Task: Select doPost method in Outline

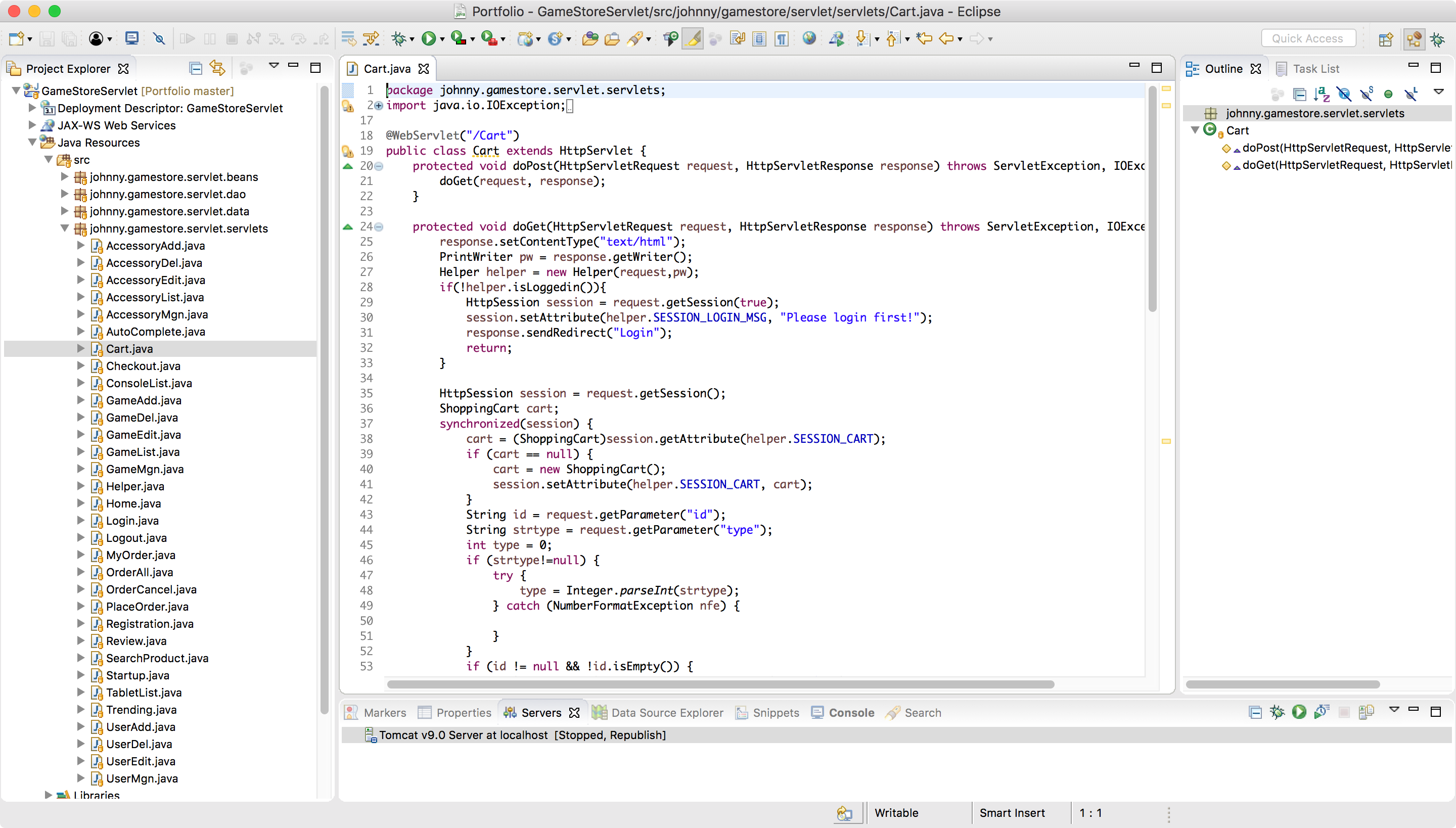Action: pyautogui.click(x=1337, y=148)
